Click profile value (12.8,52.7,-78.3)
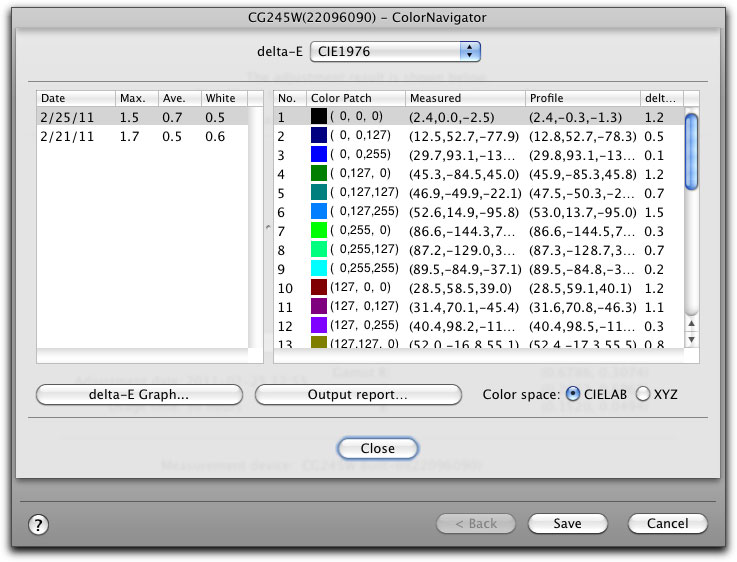737x562 pixels. (x=583, y=136)
